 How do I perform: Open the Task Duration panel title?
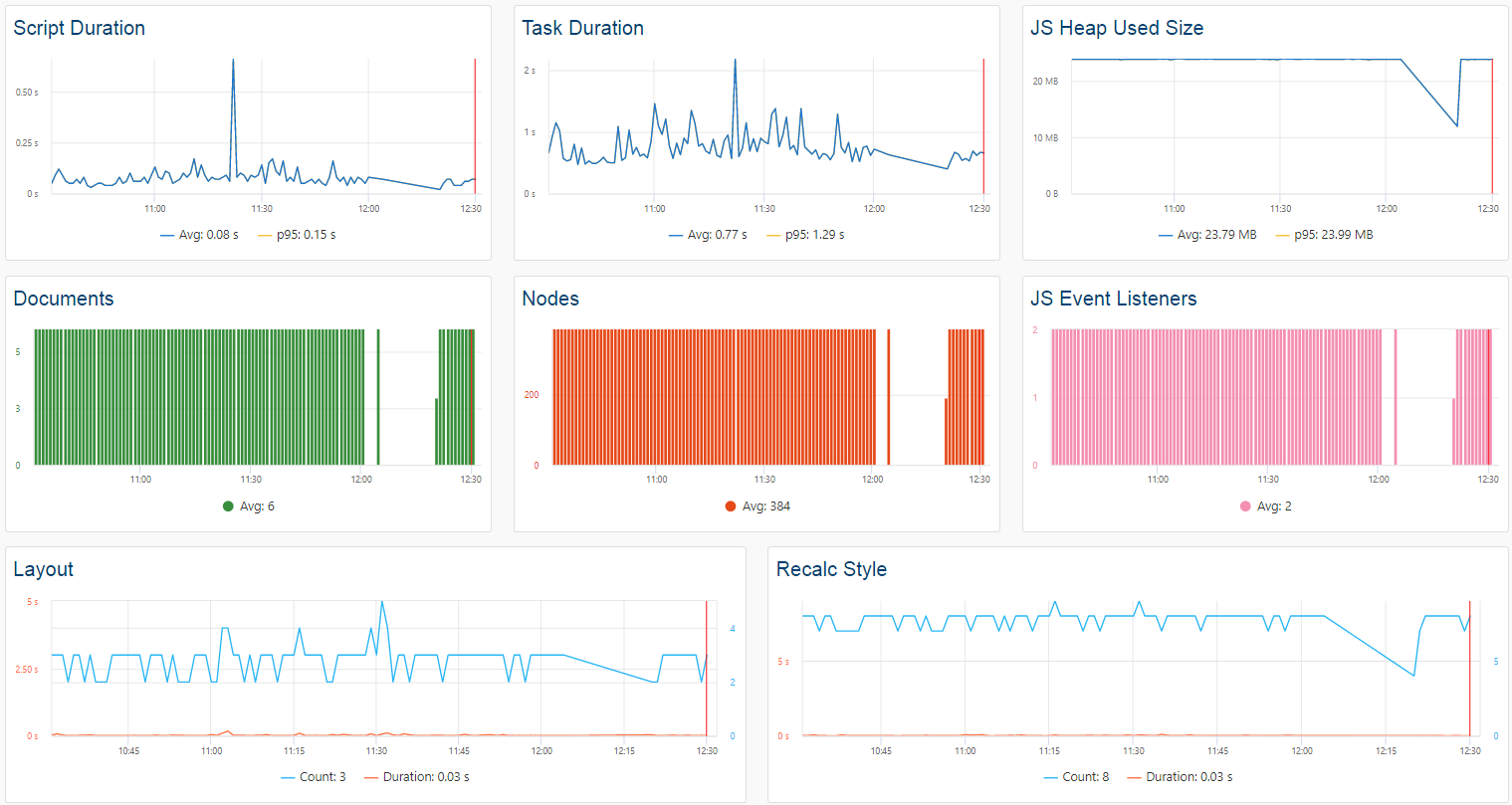click(x=582, y=28)
